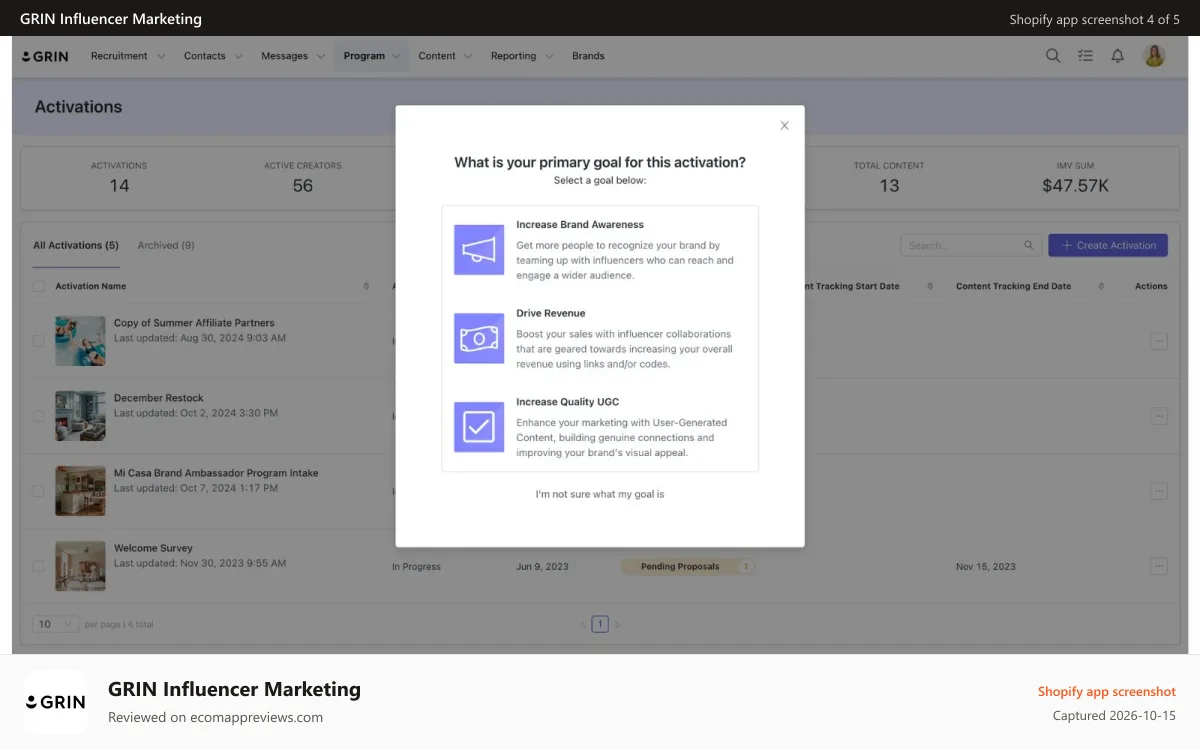Screen dimensions: 1200x750
Task: Go to next page arrow
Action: pyautogui.click(x=617, y=624)
